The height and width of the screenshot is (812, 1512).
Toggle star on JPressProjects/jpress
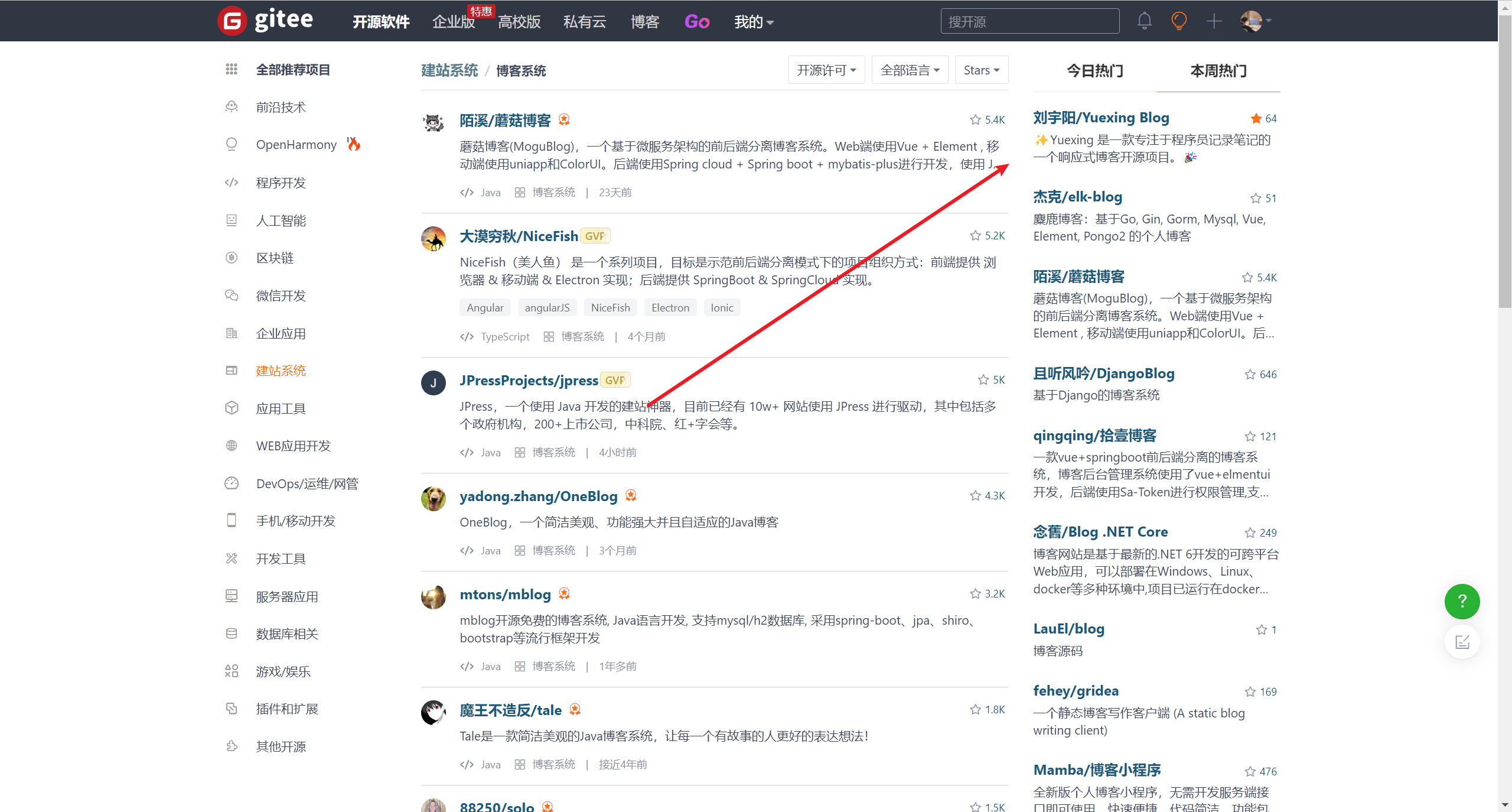[x=983, y=380]
